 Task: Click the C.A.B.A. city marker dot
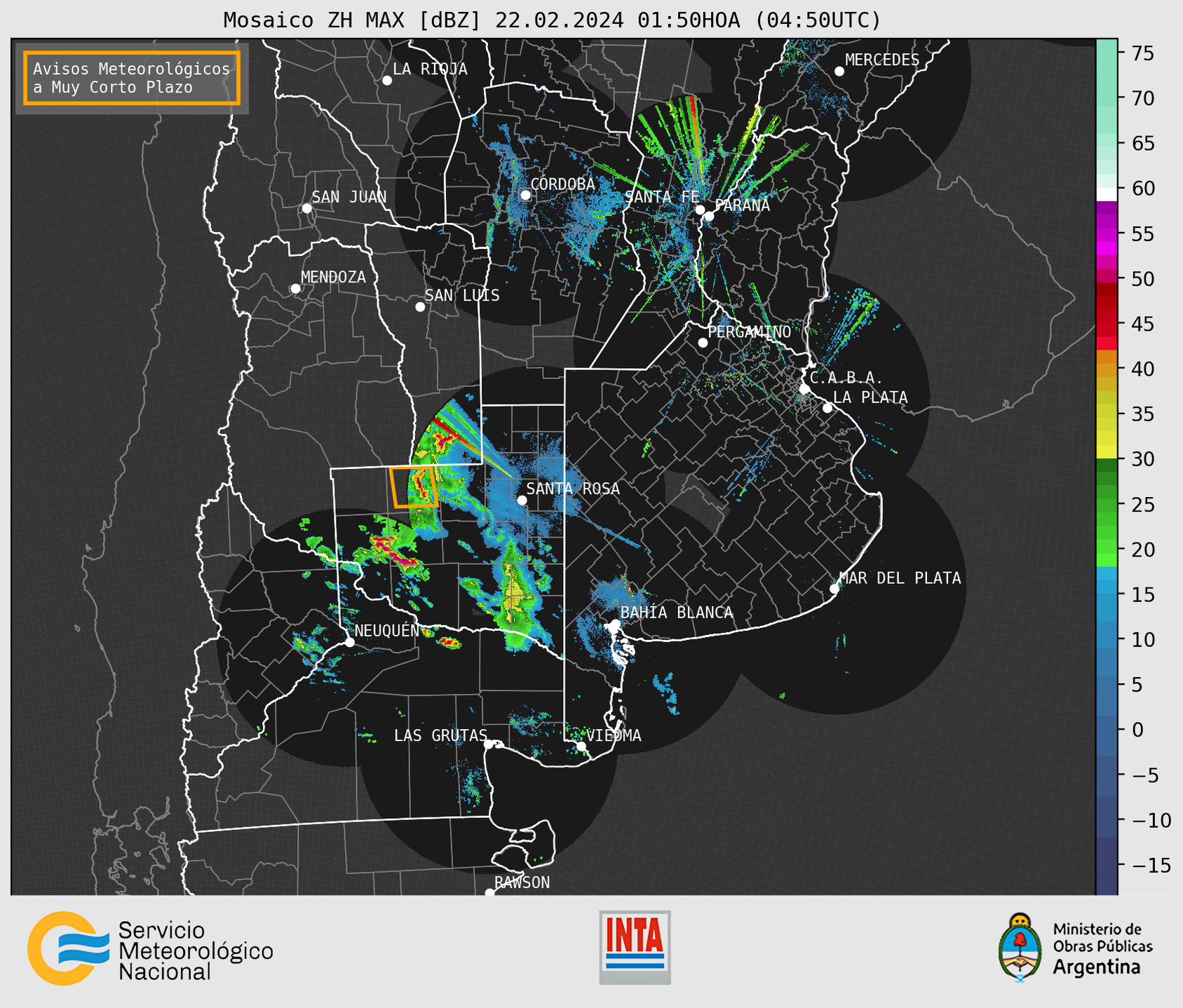coord(805,389)
